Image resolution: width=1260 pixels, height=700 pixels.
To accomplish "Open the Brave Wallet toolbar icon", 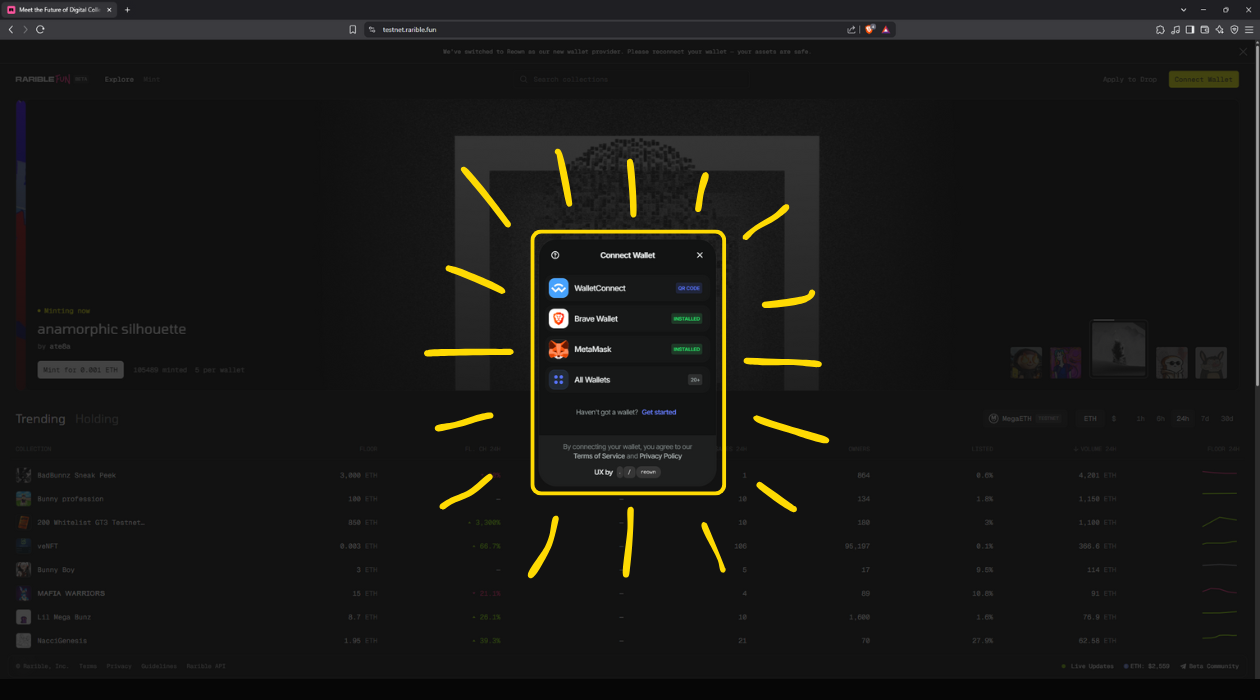I will 1205,29.
